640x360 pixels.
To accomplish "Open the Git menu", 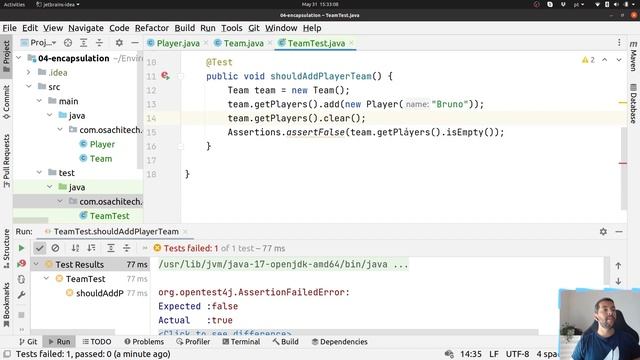I will pyautogui.click(x=254, y=28).
